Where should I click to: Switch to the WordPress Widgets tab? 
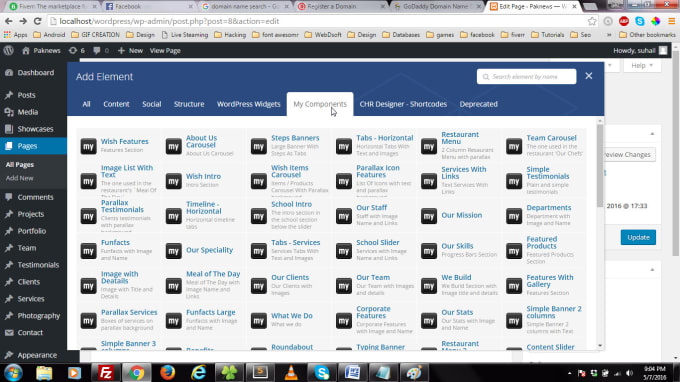pyautogui.click(x=248, y=104)
